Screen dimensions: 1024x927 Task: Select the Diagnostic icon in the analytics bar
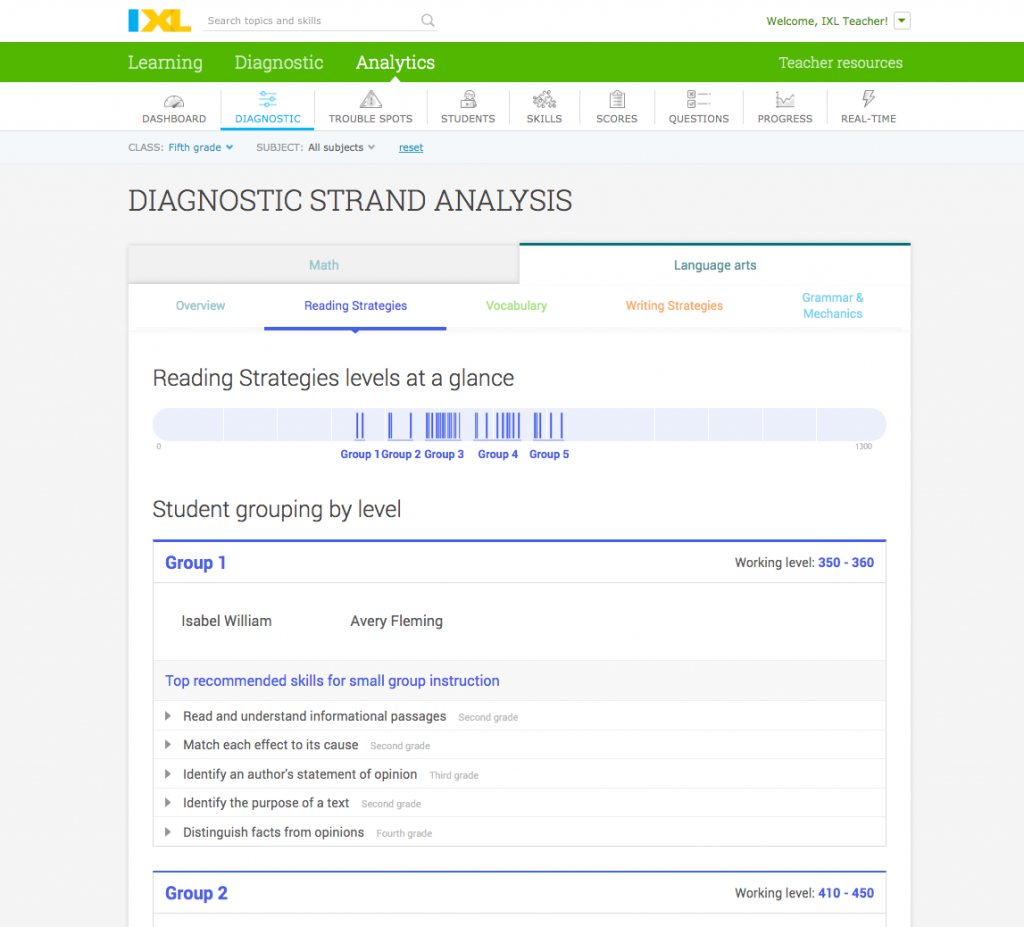267,106
